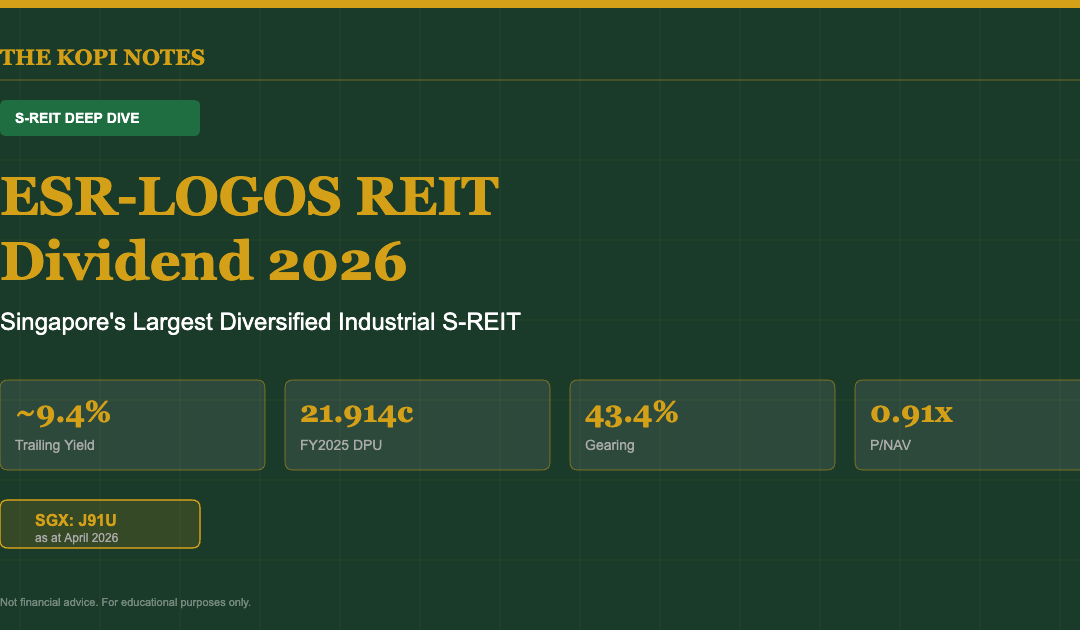
Task: Select the 'P/NAV' label
Action: coord(890,445)
